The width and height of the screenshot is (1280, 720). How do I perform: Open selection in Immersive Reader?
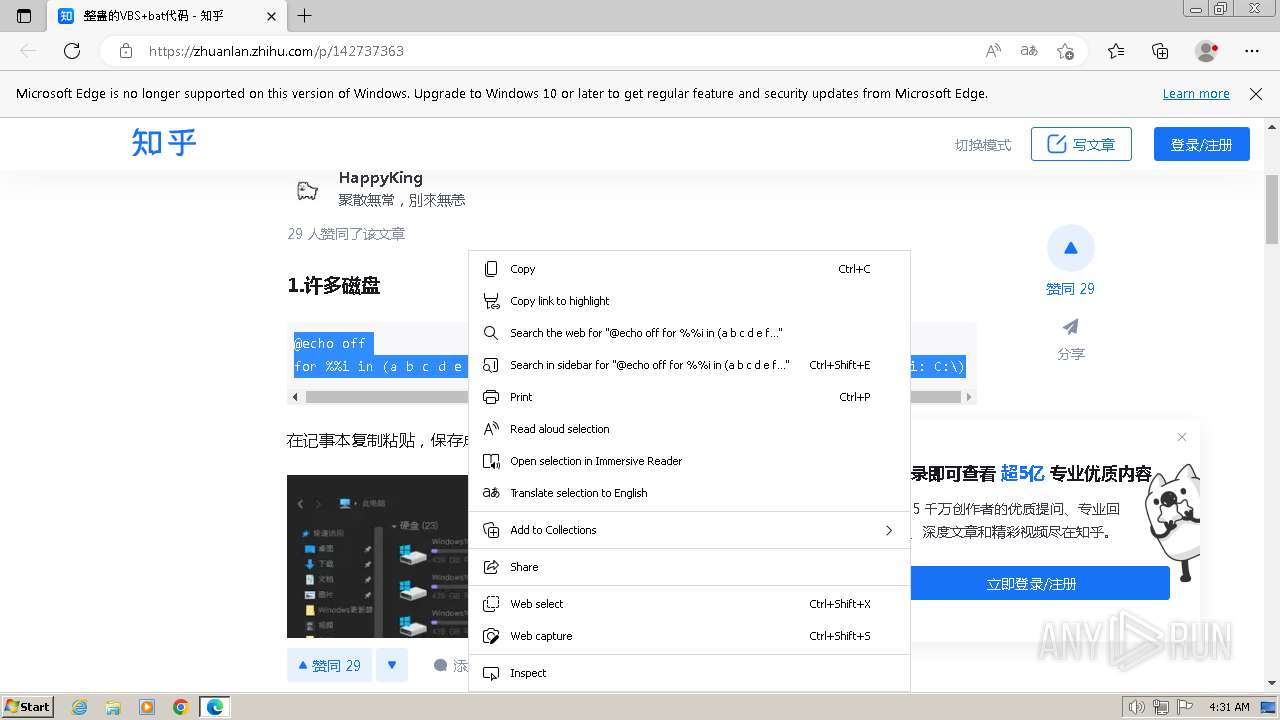[x=689, y=461]
